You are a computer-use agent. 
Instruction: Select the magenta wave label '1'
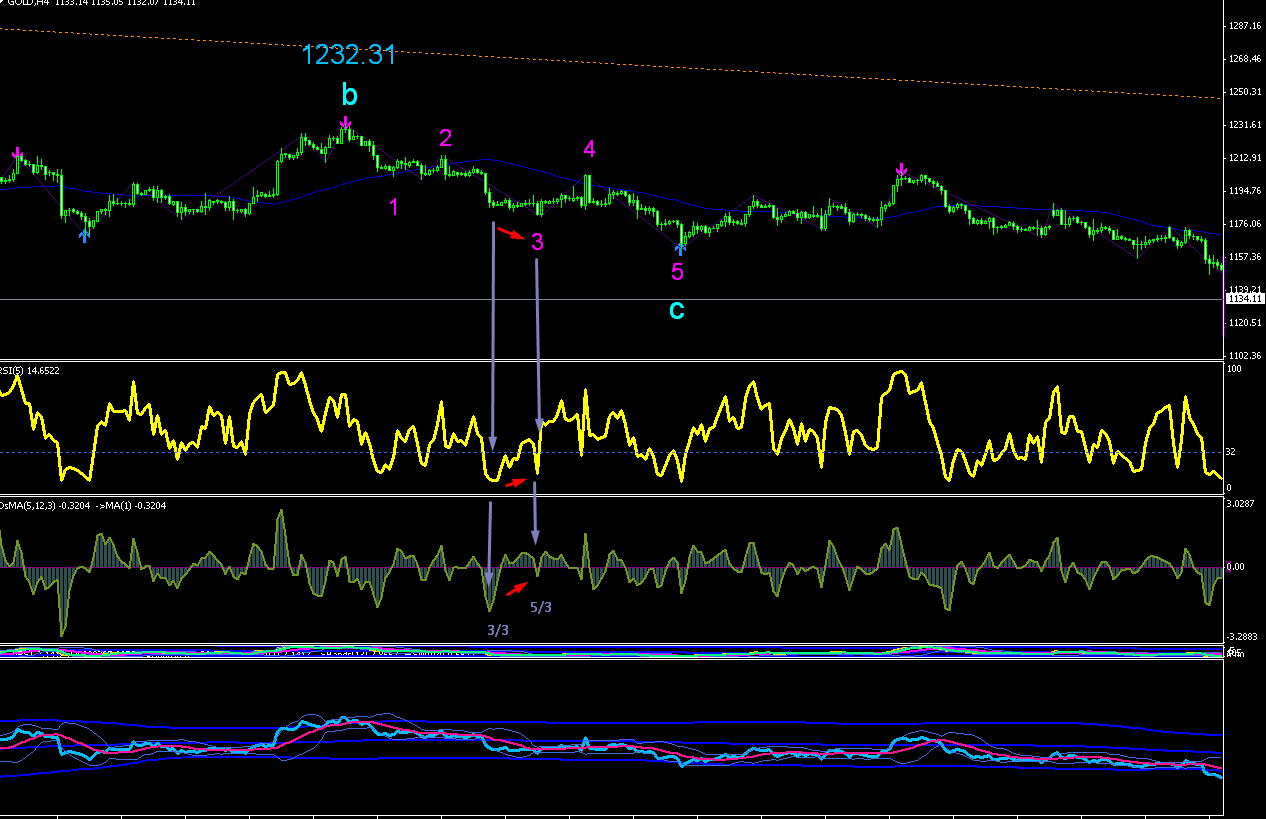(394, 207)
